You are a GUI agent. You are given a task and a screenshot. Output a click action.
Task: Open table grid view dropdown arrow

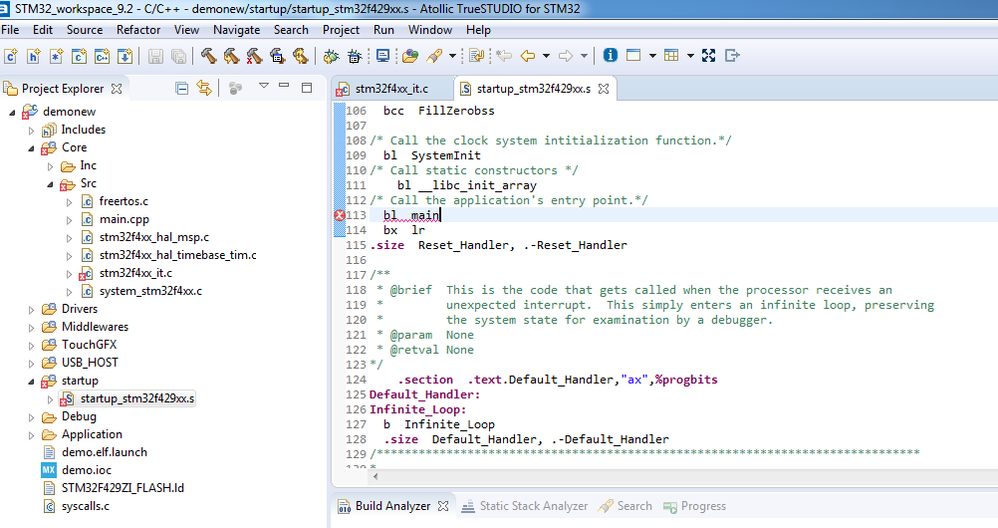(690, 56)
